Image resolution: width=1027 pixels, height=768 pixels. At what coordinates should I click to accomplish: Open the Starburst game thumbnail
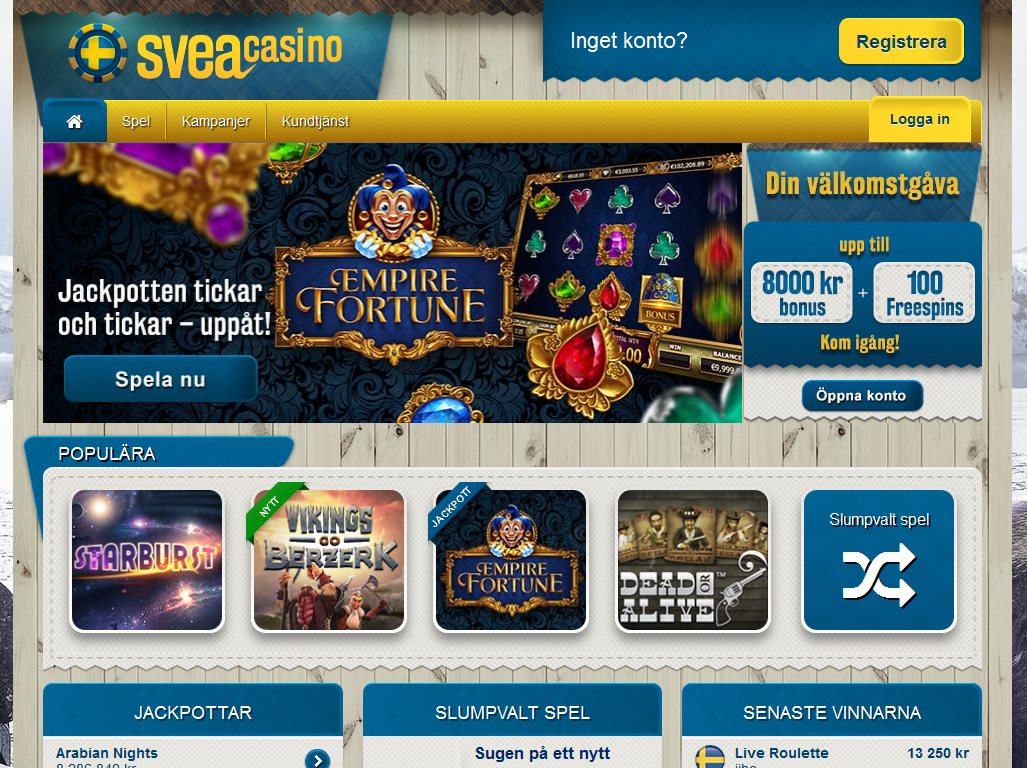[x=147, y=560]
